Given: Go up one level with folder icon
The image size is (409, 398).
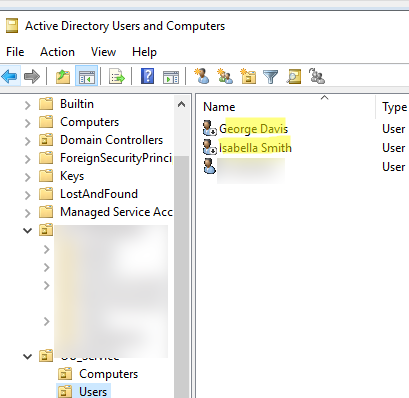Looking at the screenshot, I should (x=63, y=76).
